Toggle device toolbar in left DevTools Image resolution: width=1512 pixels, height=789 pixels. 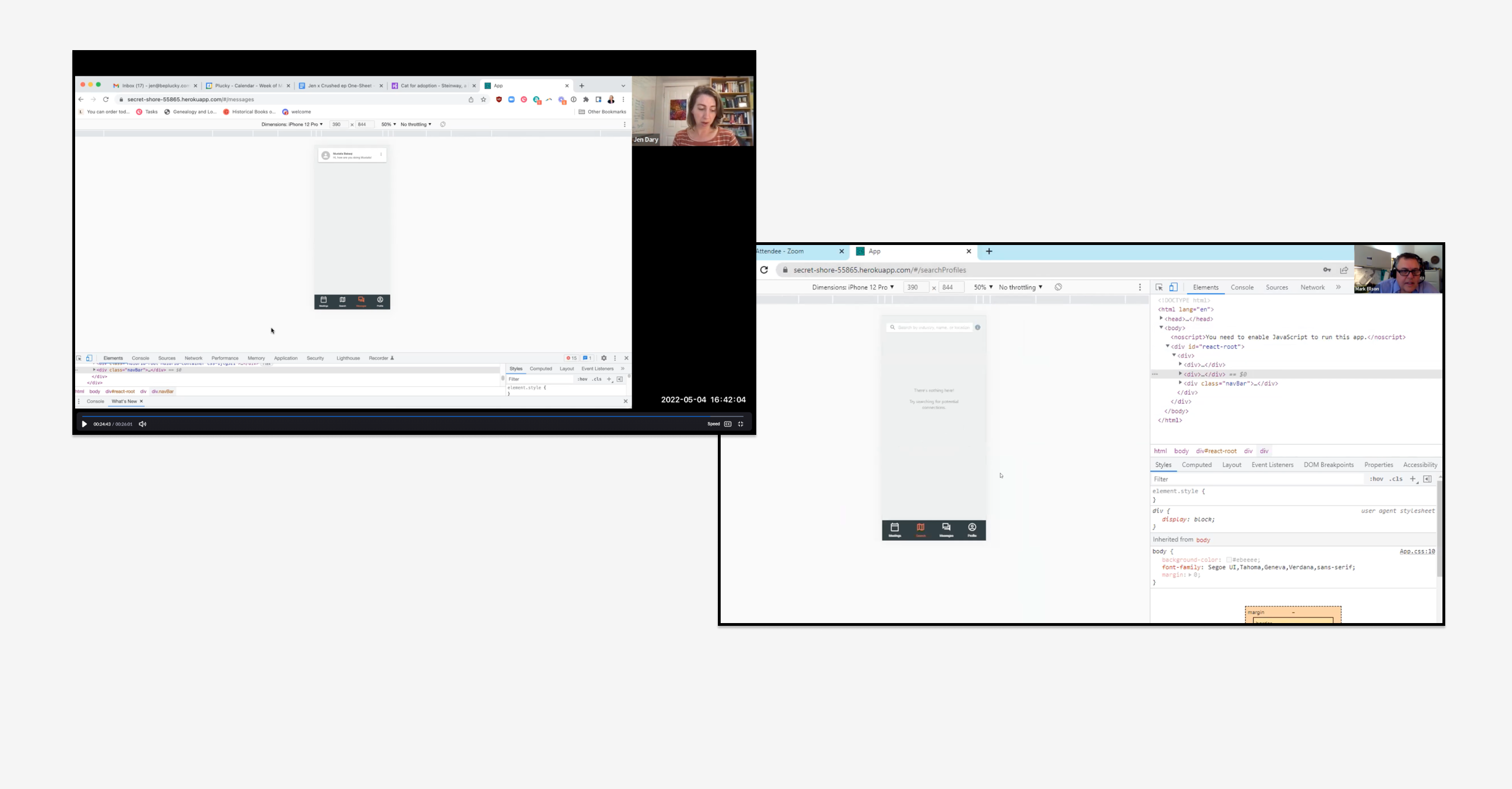pos(89,359)
